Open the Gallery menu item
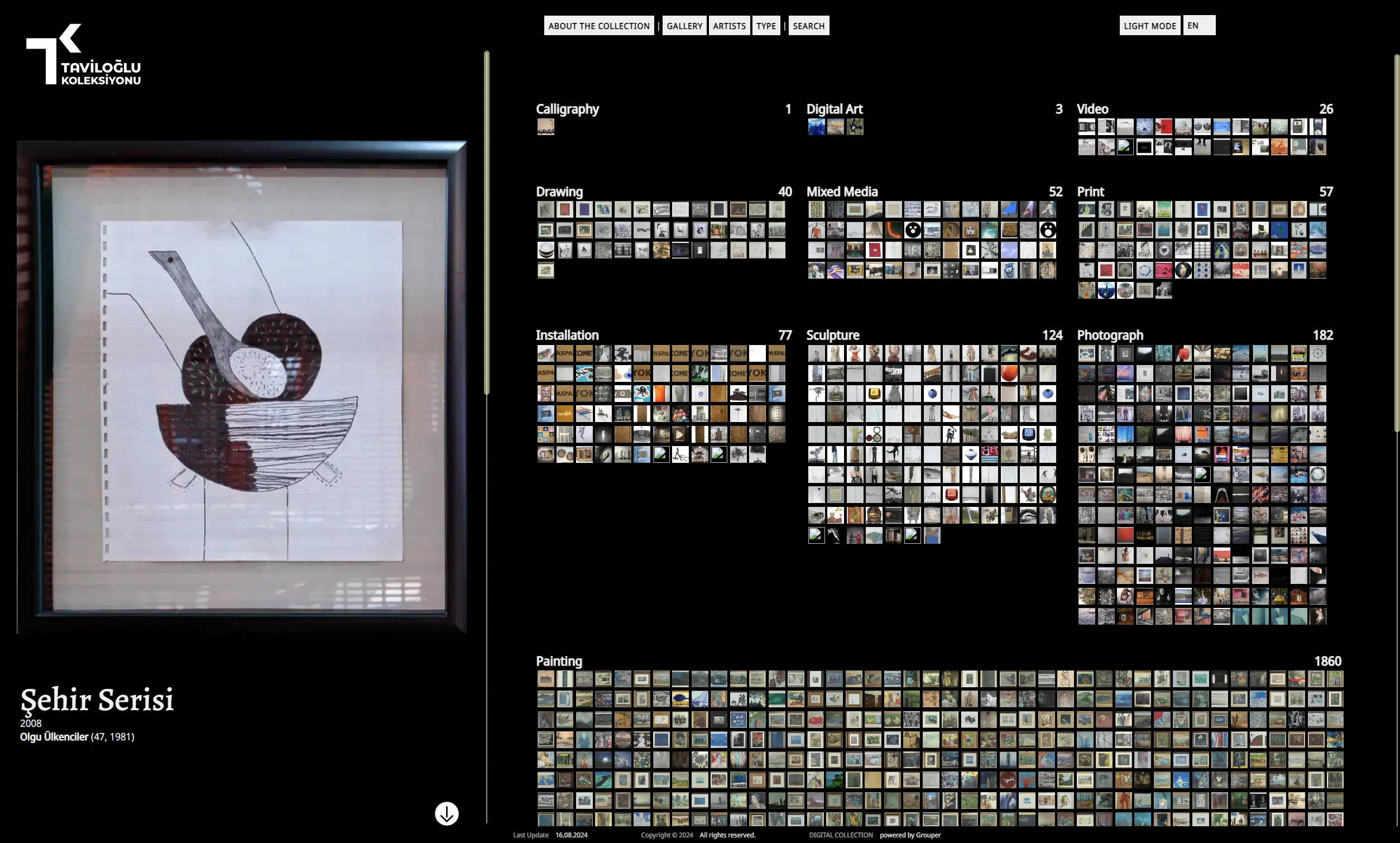Image resolution: width=1400 pixels, height=843 pixels. [684, 26]
